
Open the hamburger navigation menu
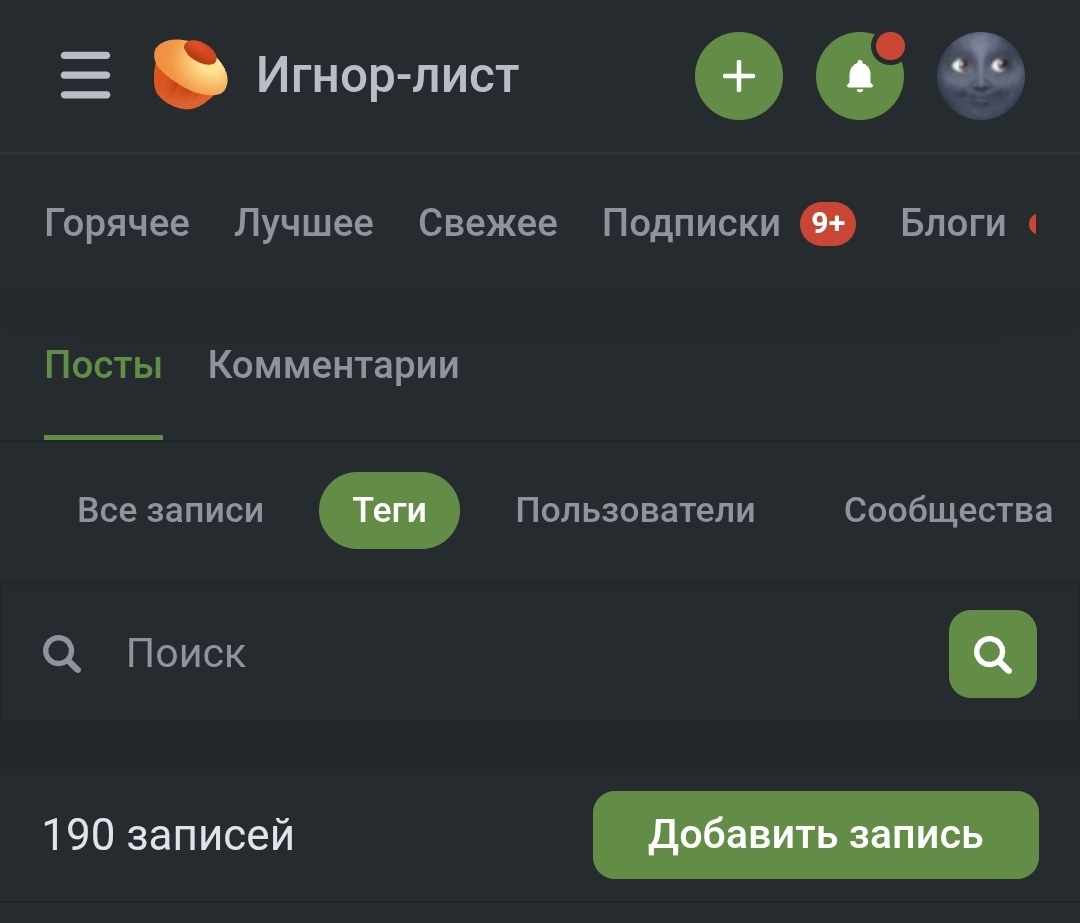pos(85,76)
